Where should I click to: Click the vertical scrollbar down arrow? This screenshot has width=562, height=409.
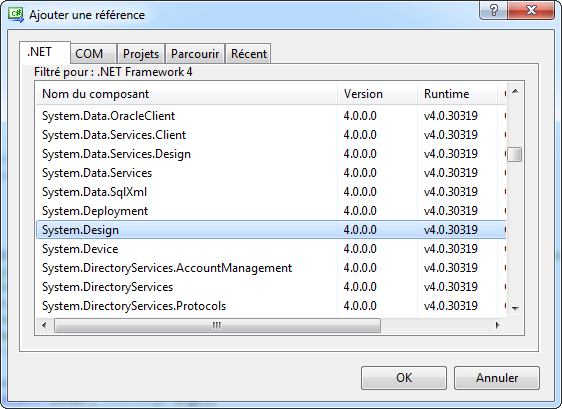click(515, 308)
